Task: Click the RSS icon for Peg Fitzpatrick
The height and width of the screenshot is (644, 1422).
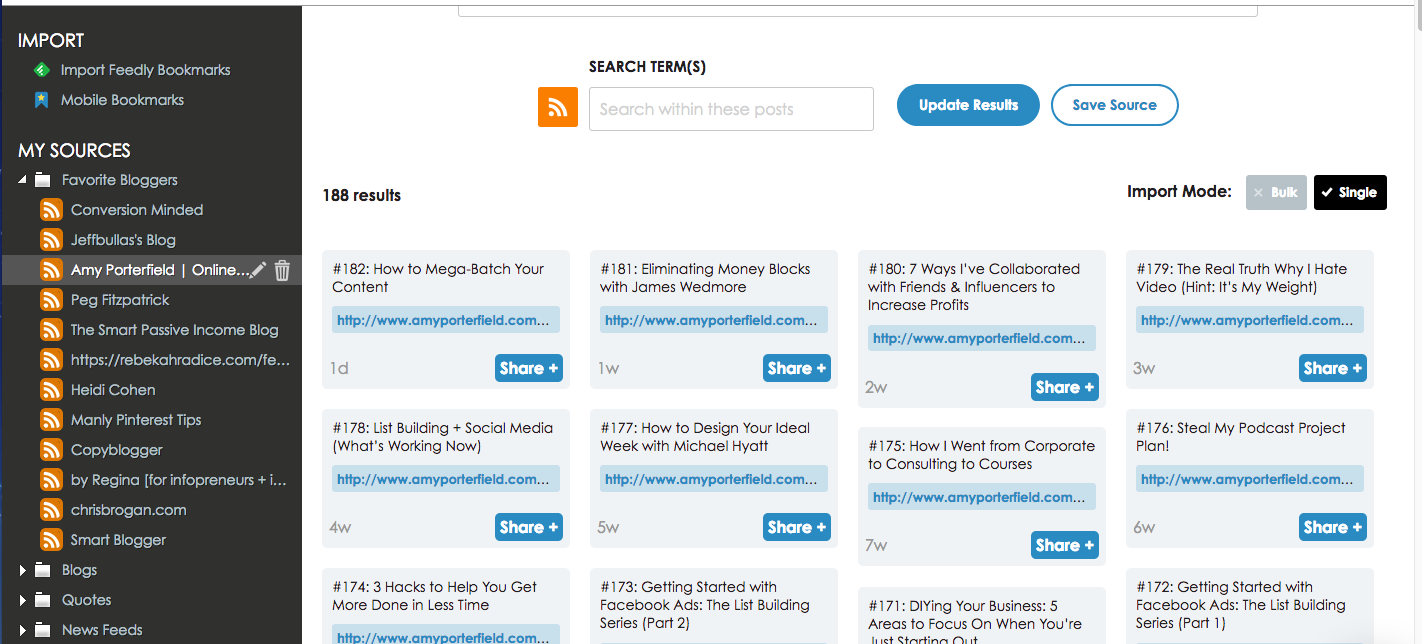Action: click(51, 300)
